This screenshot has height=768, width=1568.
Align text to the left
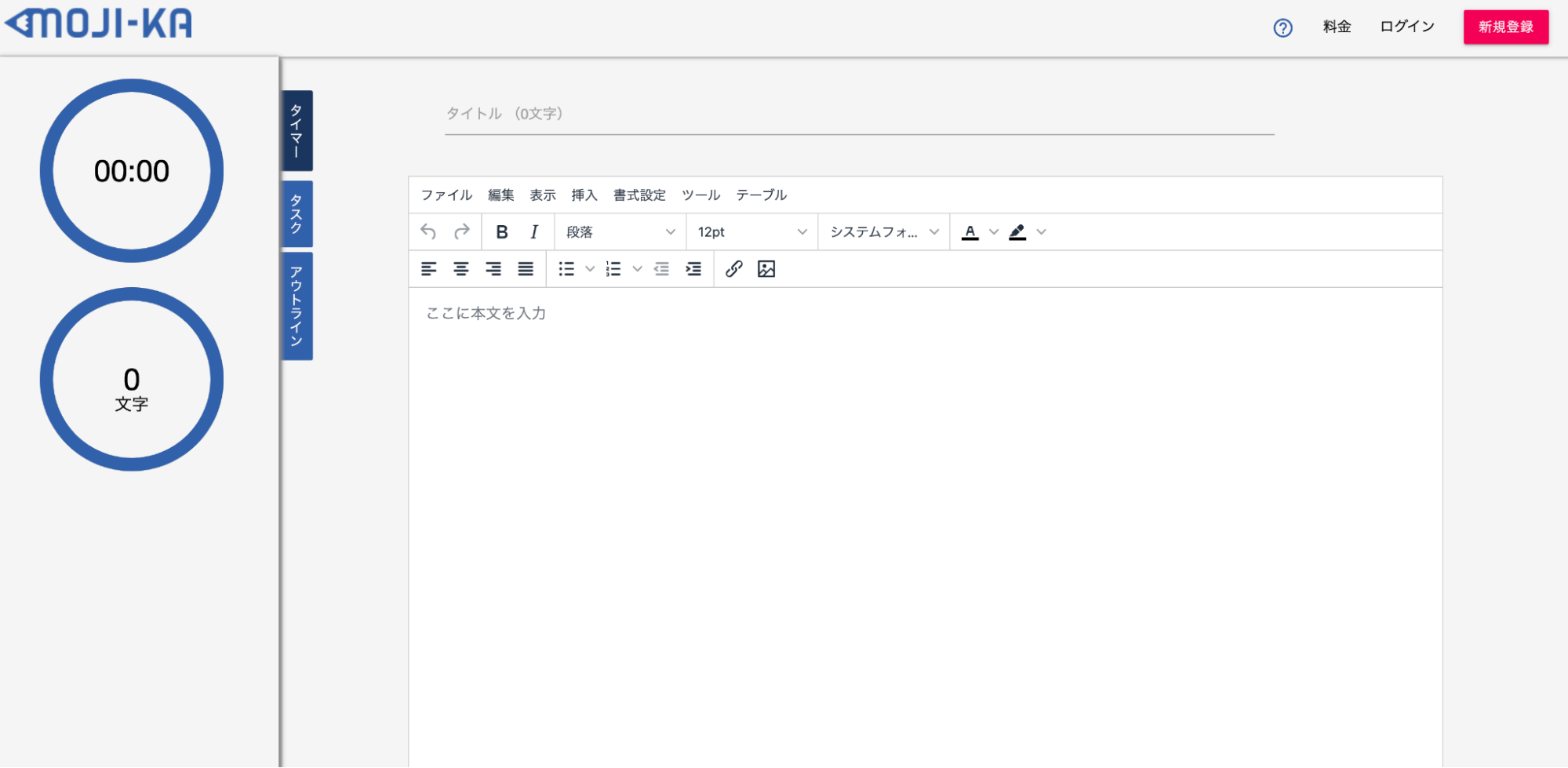tap(428, 269)
